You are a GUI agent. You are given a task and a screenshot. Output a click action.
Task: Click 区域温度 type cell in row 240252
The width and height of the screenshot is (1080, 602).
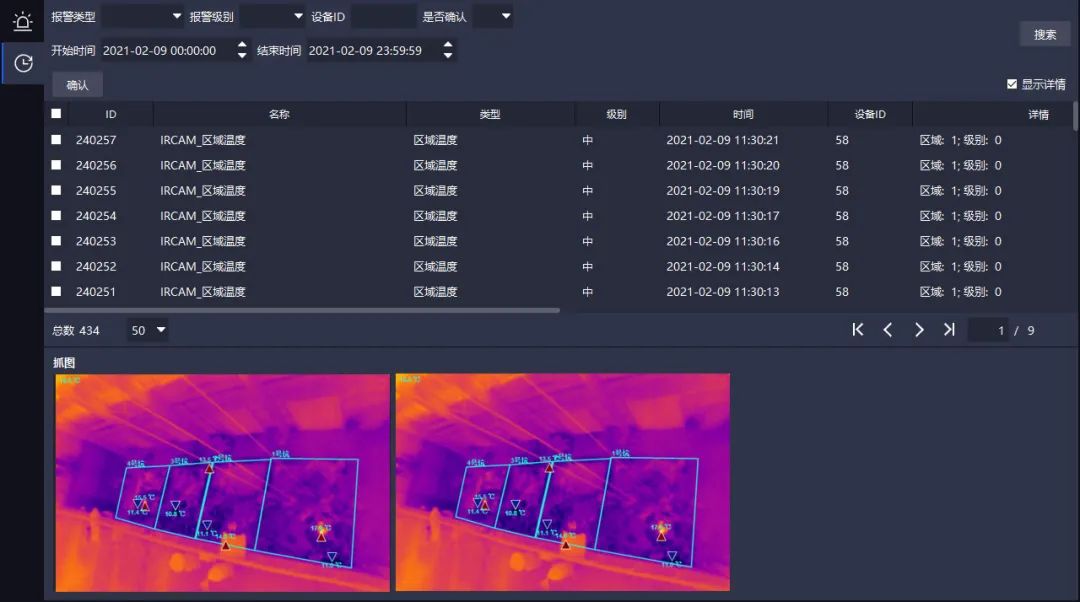tap(435, 266)
